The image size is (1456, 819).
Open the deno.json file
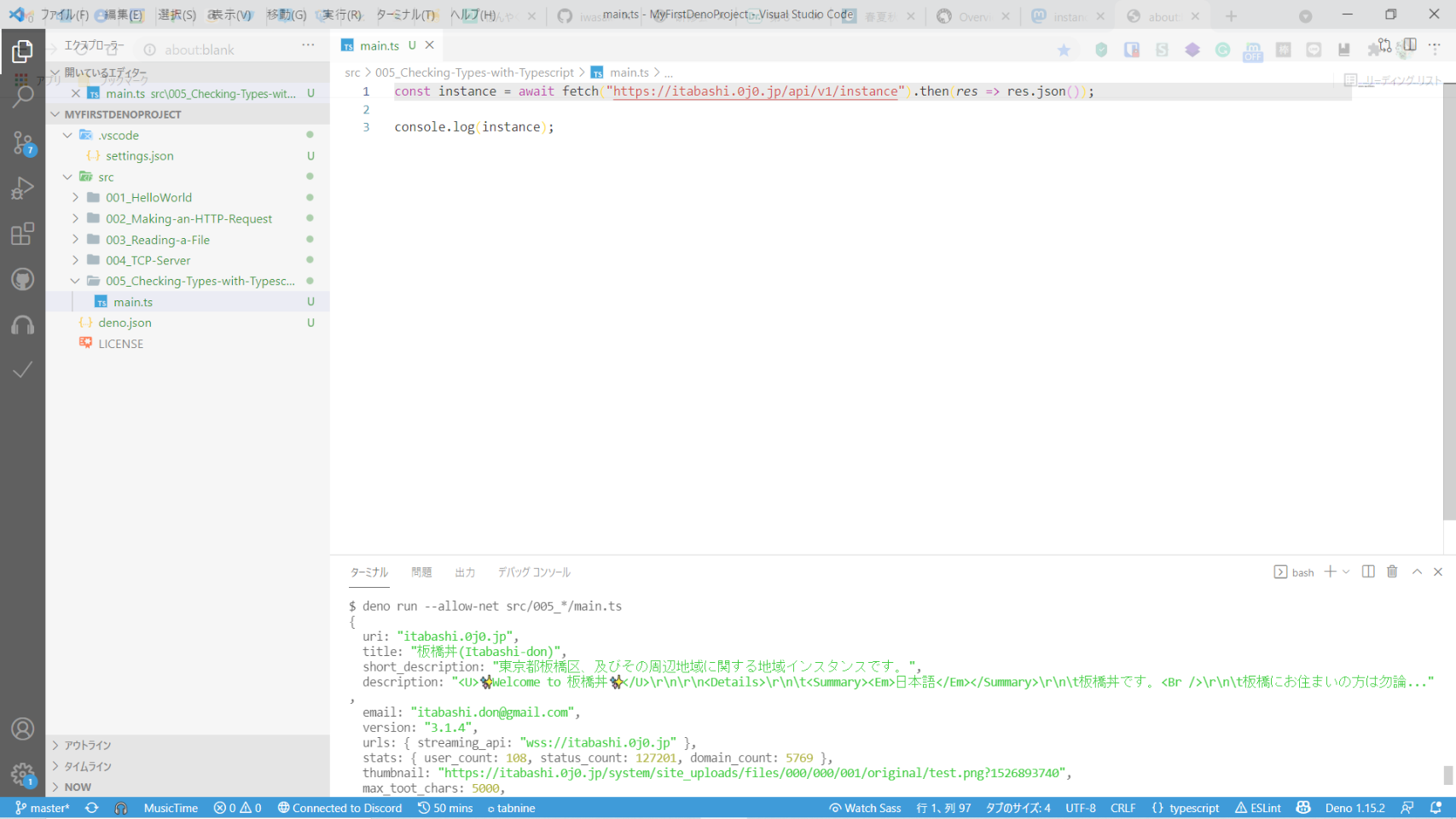pos(125,322)
